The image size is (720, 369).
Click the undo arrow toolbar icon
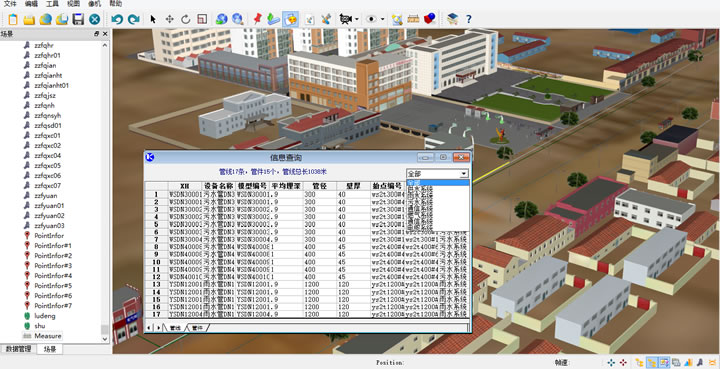pos(117,19)
